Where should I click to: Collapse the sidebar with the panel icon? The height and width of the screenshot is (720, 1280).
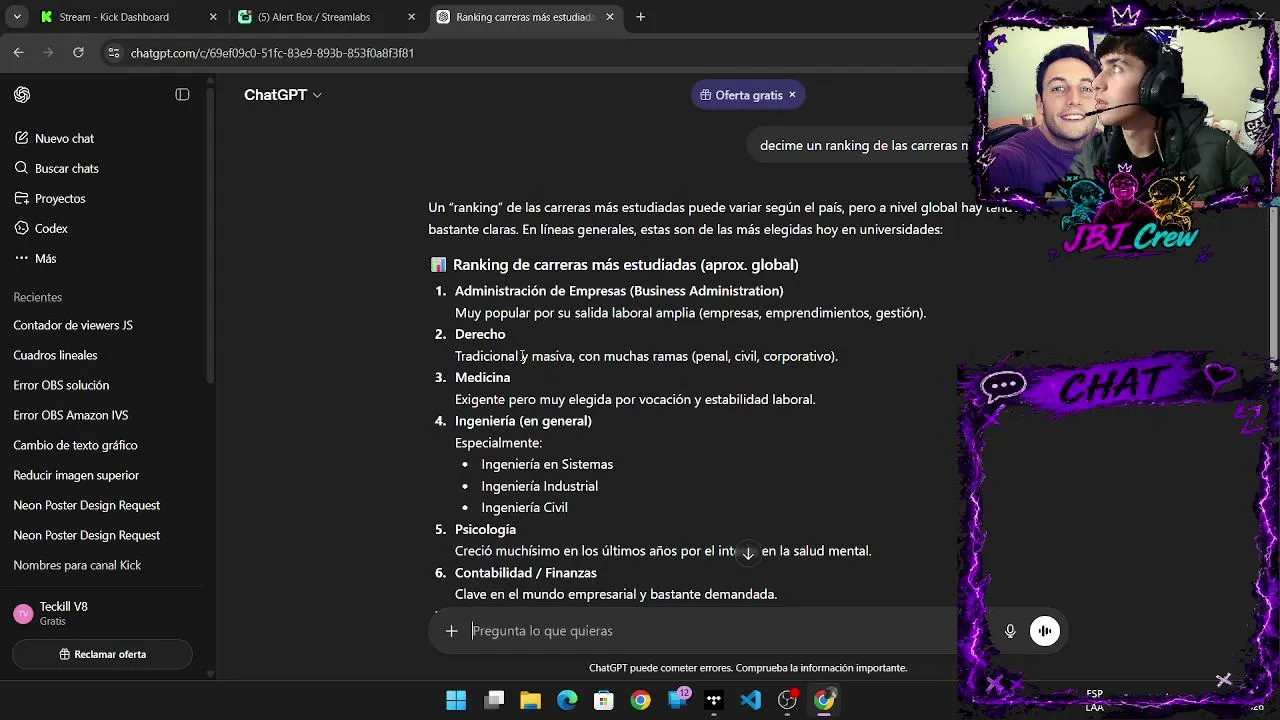tap(182, 94)
